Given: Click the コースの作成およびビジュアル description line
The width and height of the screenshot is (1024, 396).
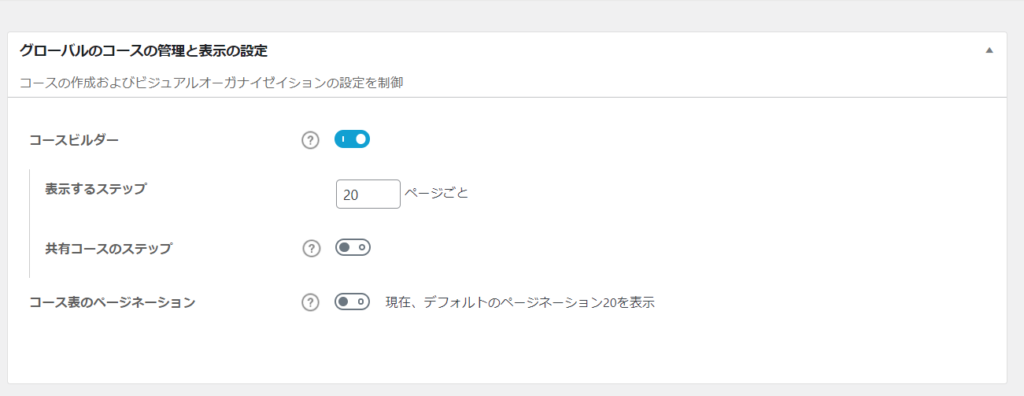Looking at the screenshot, I should coord(212,83).
